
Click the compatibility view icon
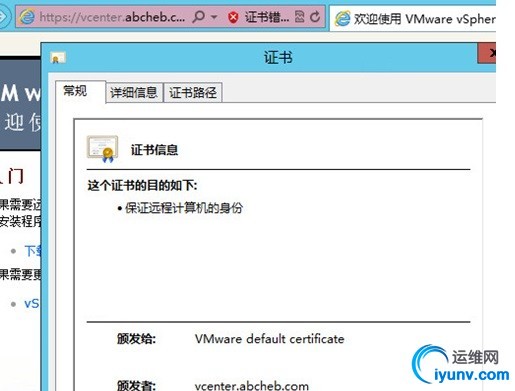(x=299, y=17)
